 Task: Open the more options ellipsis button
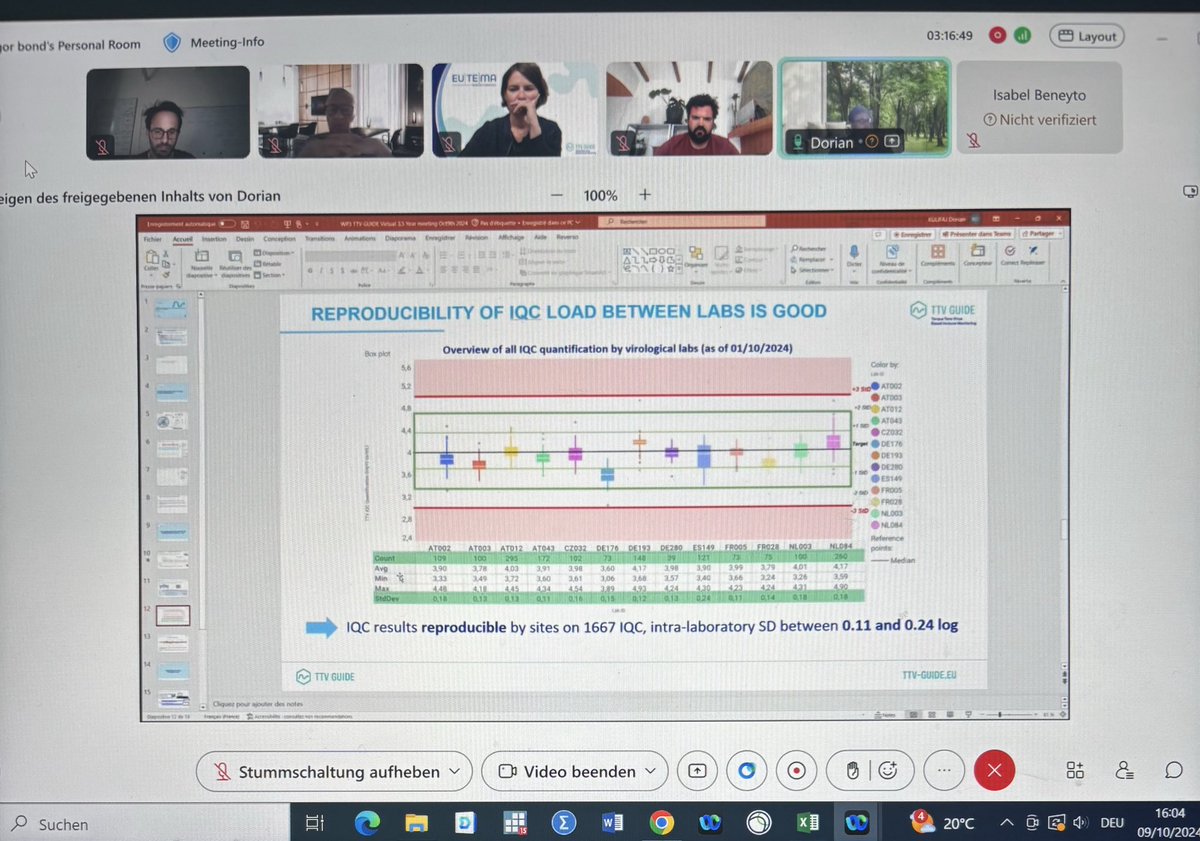[x=943, y=771]
